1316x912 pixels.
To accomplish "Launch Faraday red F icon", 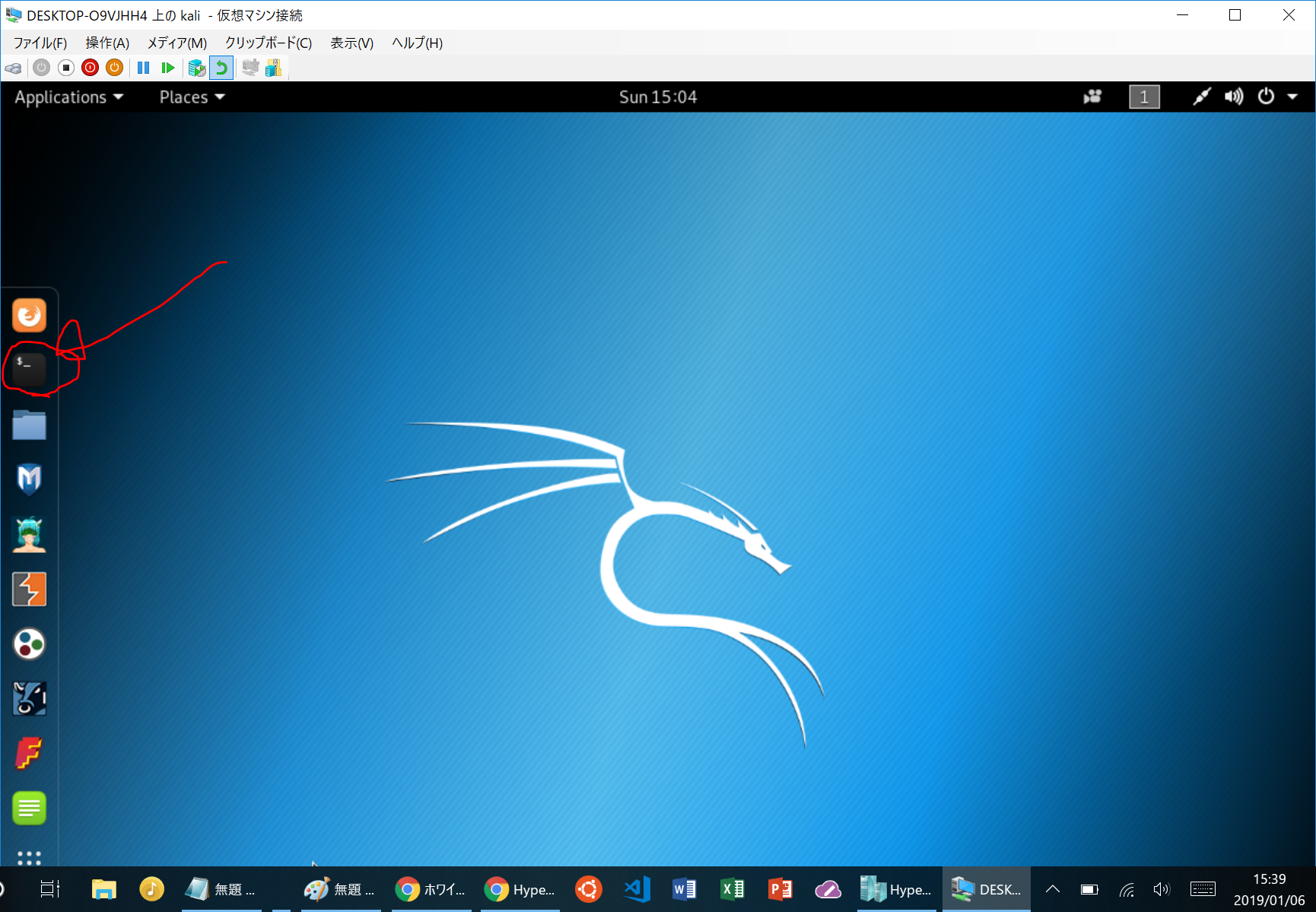I will 29,753.
